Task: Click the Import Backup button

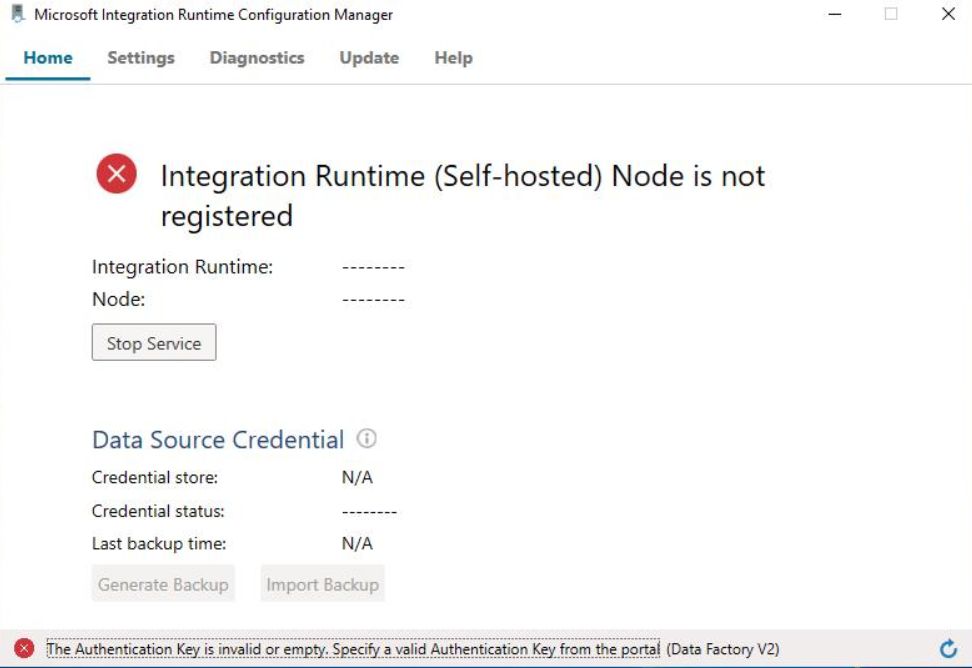Action: tap(322, 584)
